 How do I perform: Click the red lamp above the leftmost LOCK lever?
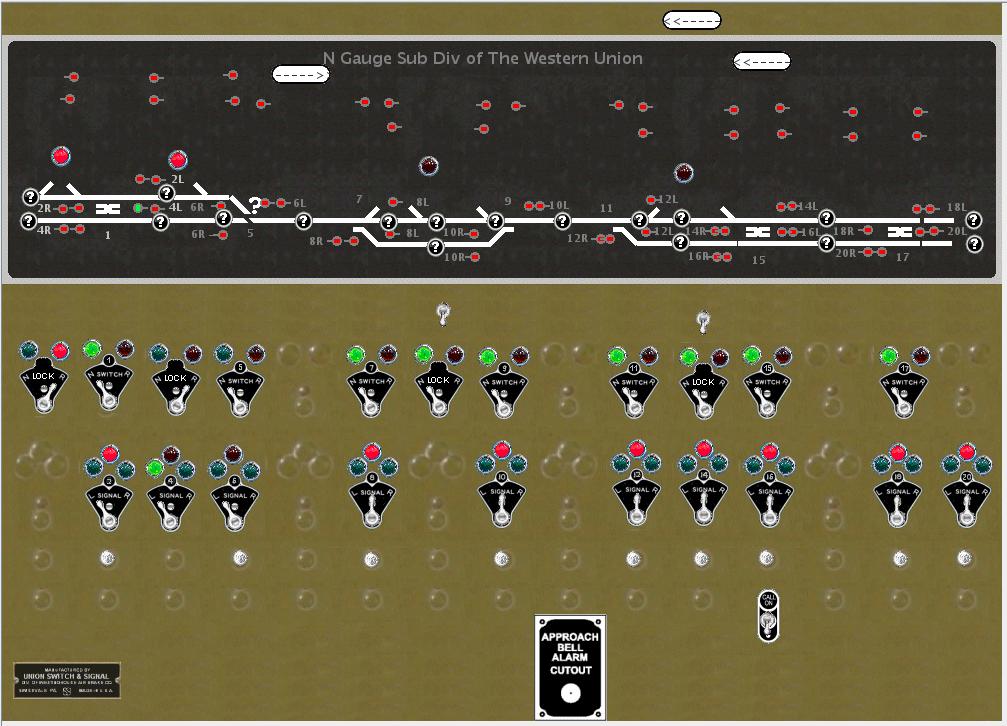[60, 351]
